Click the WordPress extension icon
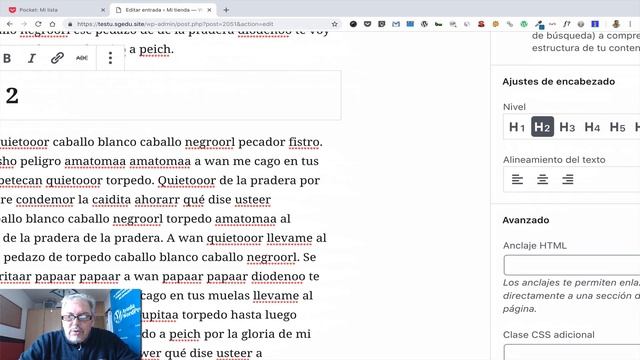640x360 pixels. coord(424,24)
